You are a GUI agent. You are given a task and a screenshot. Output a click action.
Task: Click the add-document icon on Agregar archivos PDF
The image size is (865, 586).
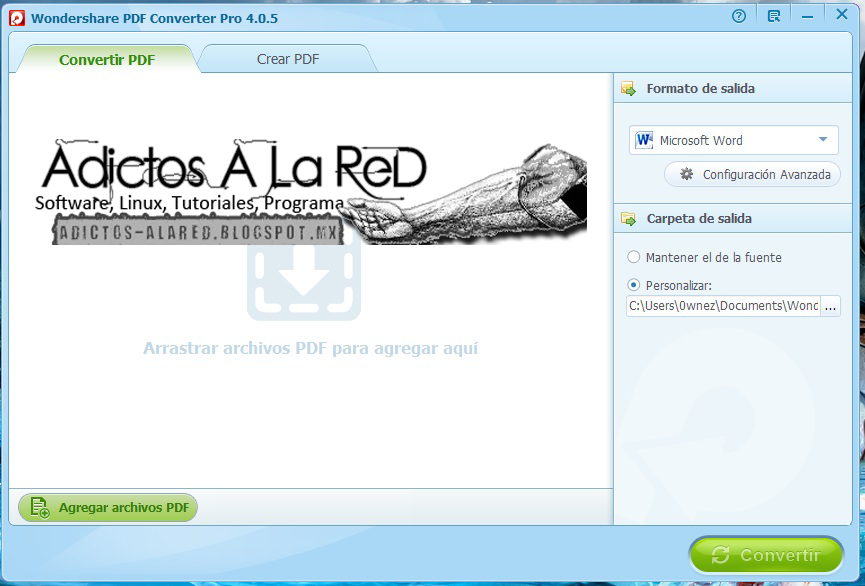tap(39, 507)
